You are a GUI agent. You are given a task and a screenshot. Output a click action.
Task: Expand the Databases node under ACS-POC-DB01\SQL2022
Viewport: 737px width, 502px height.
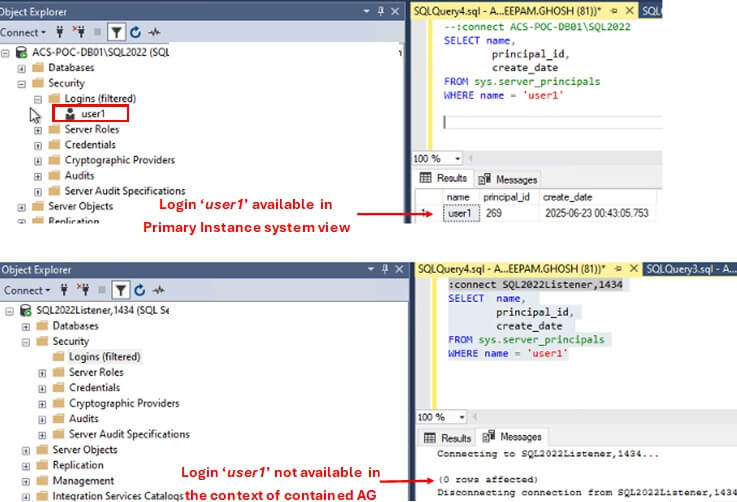(22, 68)
